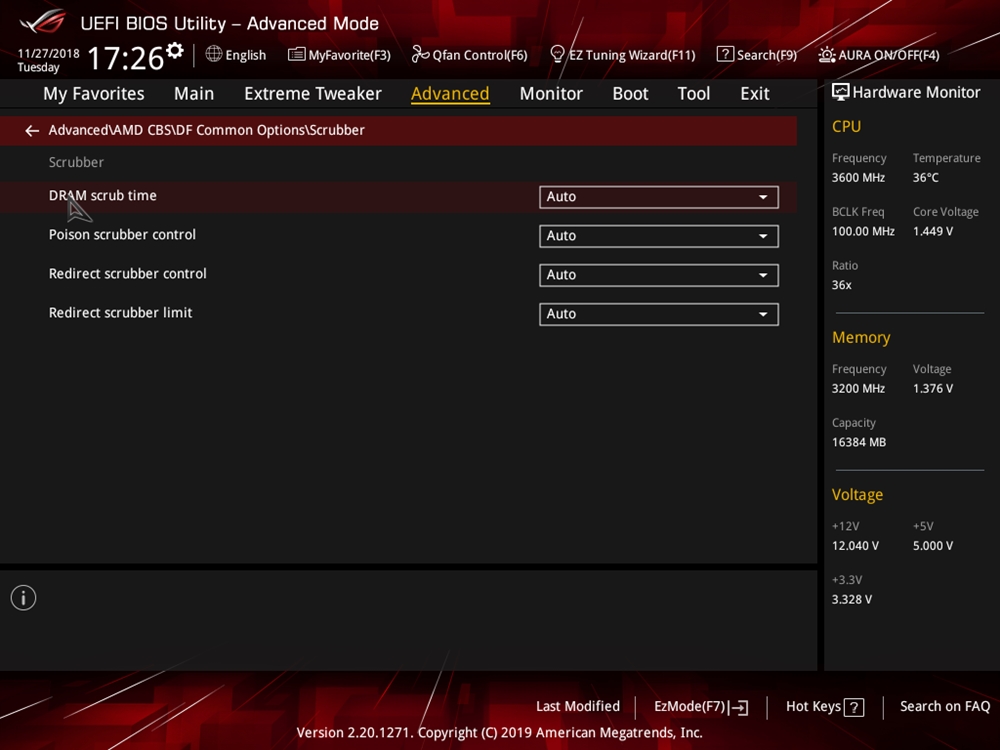The height and width of the screenshot is (750, 1000).
Task: Open the Redirect scrubber limit dropdown
Action: click(659, 314)
